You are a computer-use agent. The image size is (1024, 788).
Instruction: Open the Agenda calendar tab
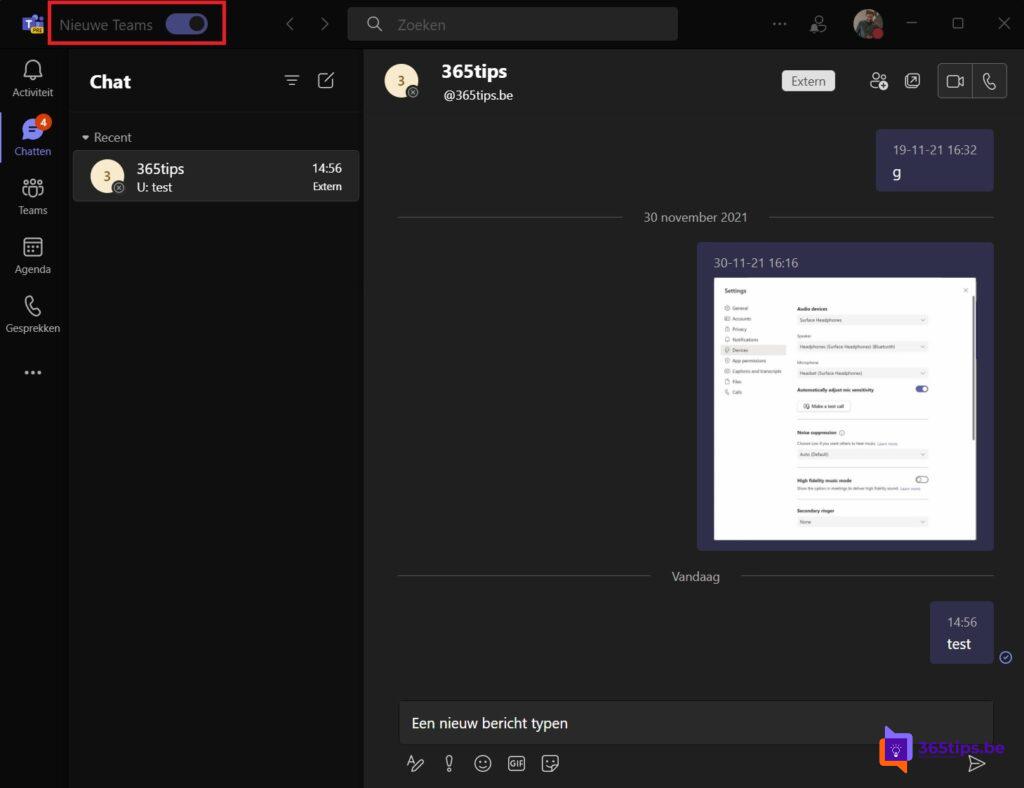pyautogui.click(x=33, y=255)
